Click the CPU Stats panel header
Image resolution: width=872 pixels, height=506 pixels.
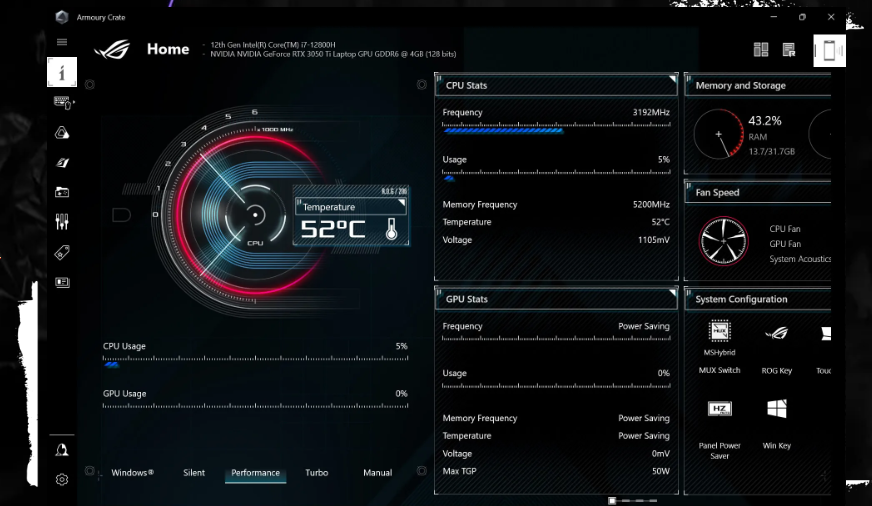(556, 85)
